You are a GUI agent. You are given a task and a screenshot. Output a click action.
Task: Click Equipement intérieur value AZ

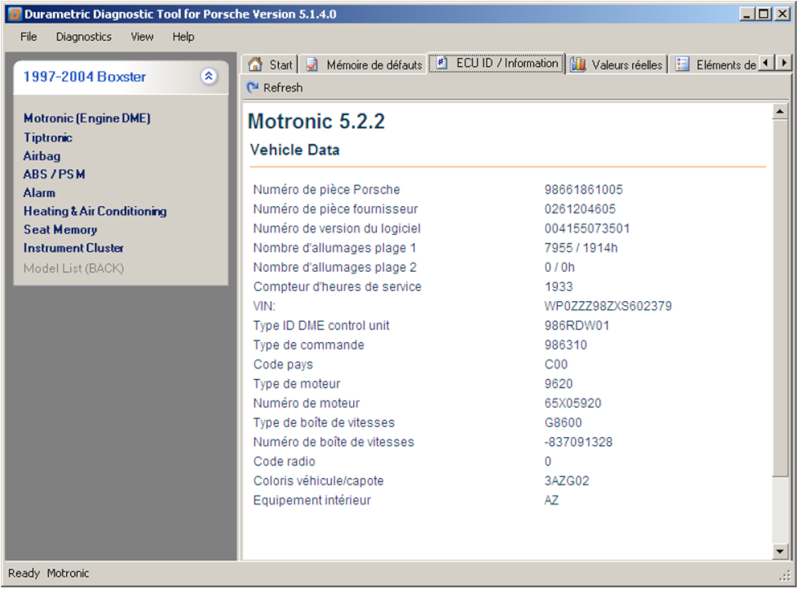[x=551, y=500]
